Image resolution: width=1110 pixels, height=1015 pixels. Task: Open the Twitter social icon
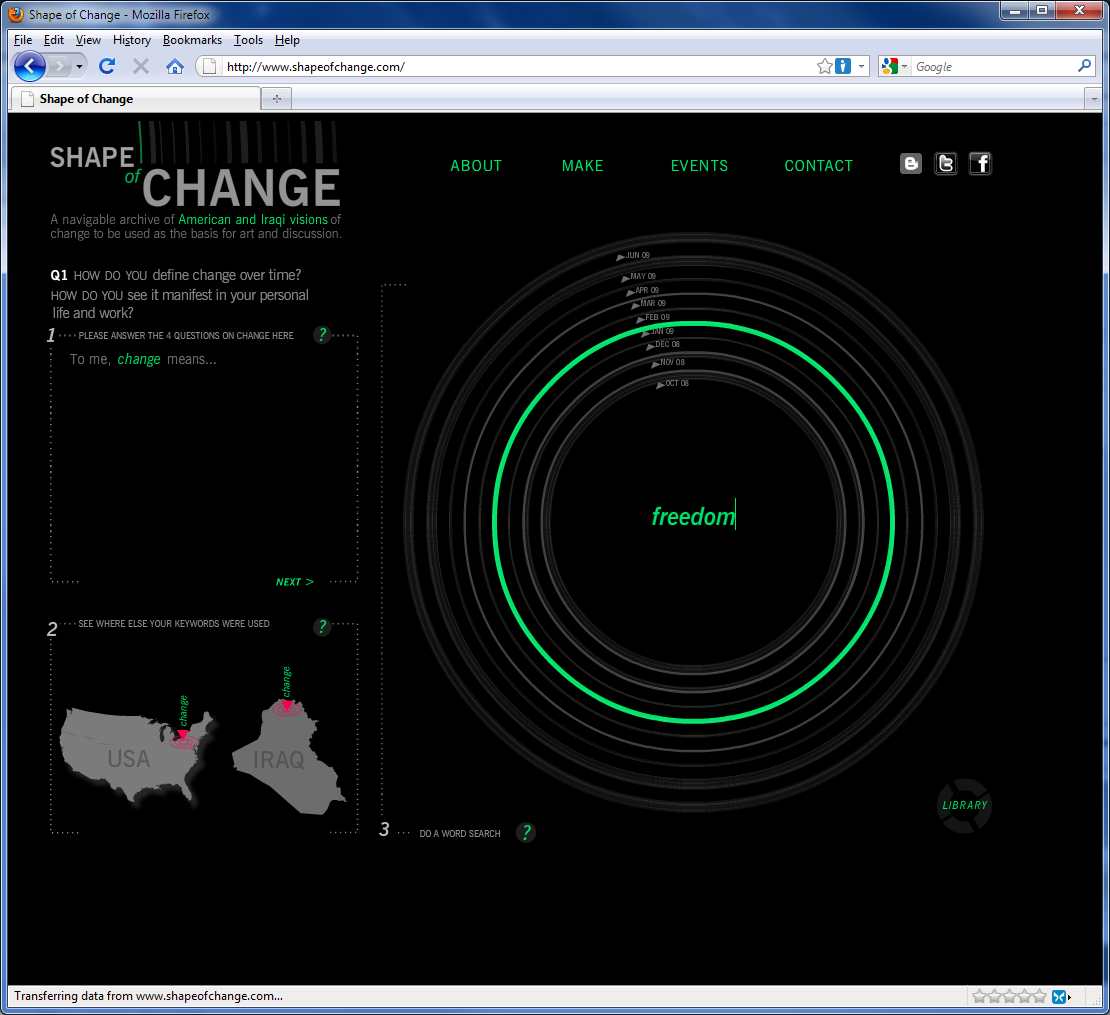pyautogui.click(x=945, y=164)
